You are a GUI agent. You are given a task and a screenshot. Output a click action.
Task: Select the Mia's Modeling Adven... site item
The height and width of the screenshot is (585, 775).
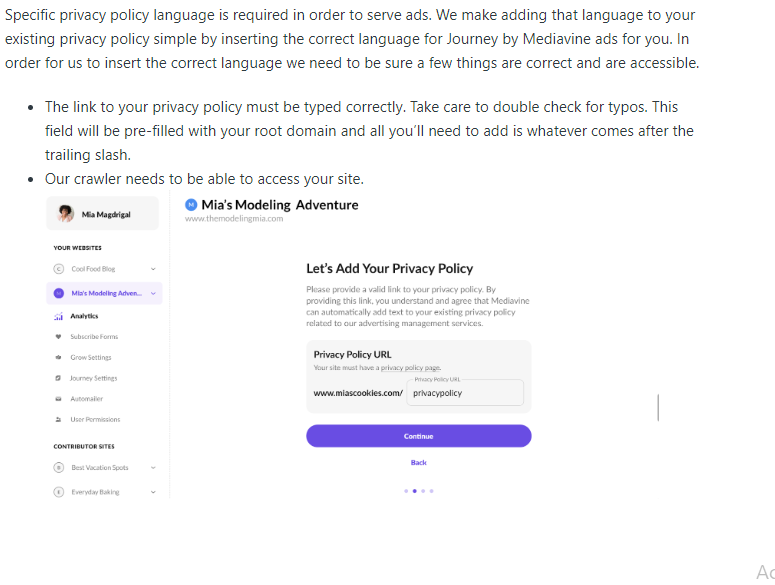pyautogui.click(x=106, y=293)
